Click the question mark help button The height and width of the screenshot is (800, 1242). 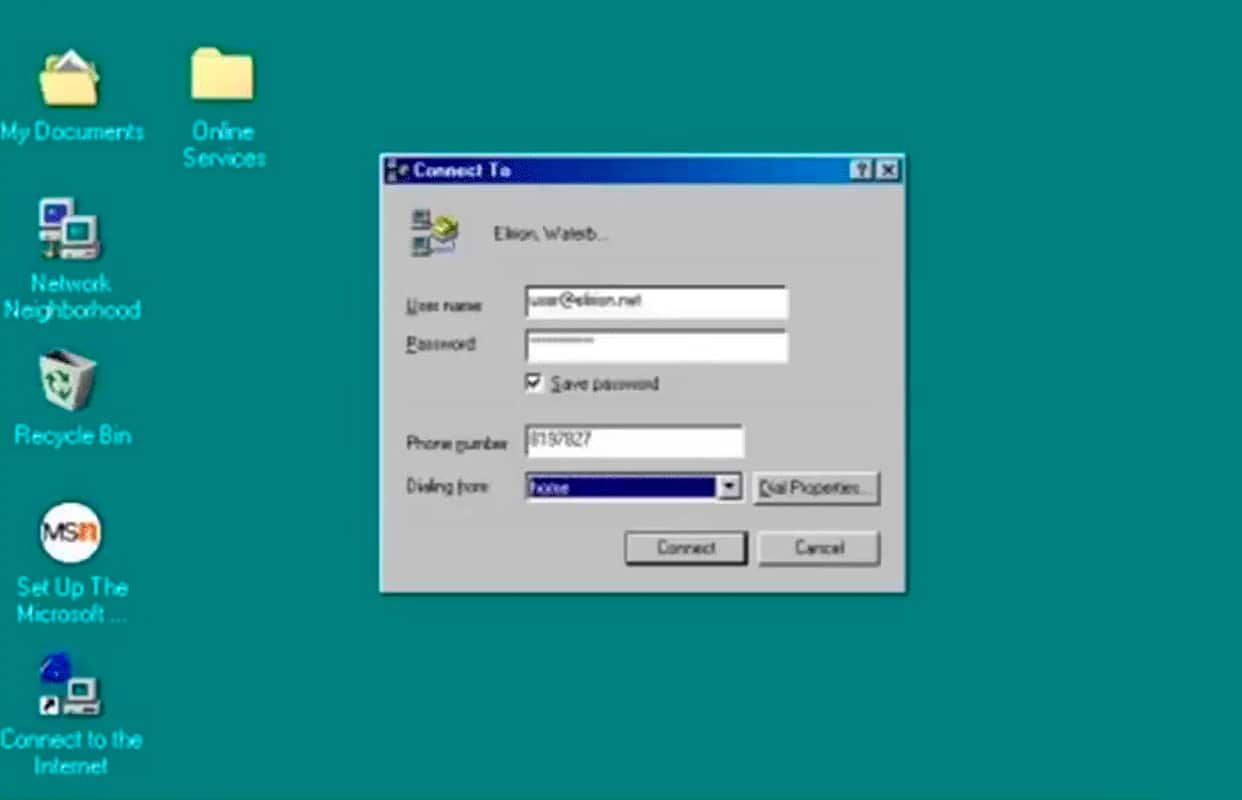pyautogui.click(x=863, y=170)
